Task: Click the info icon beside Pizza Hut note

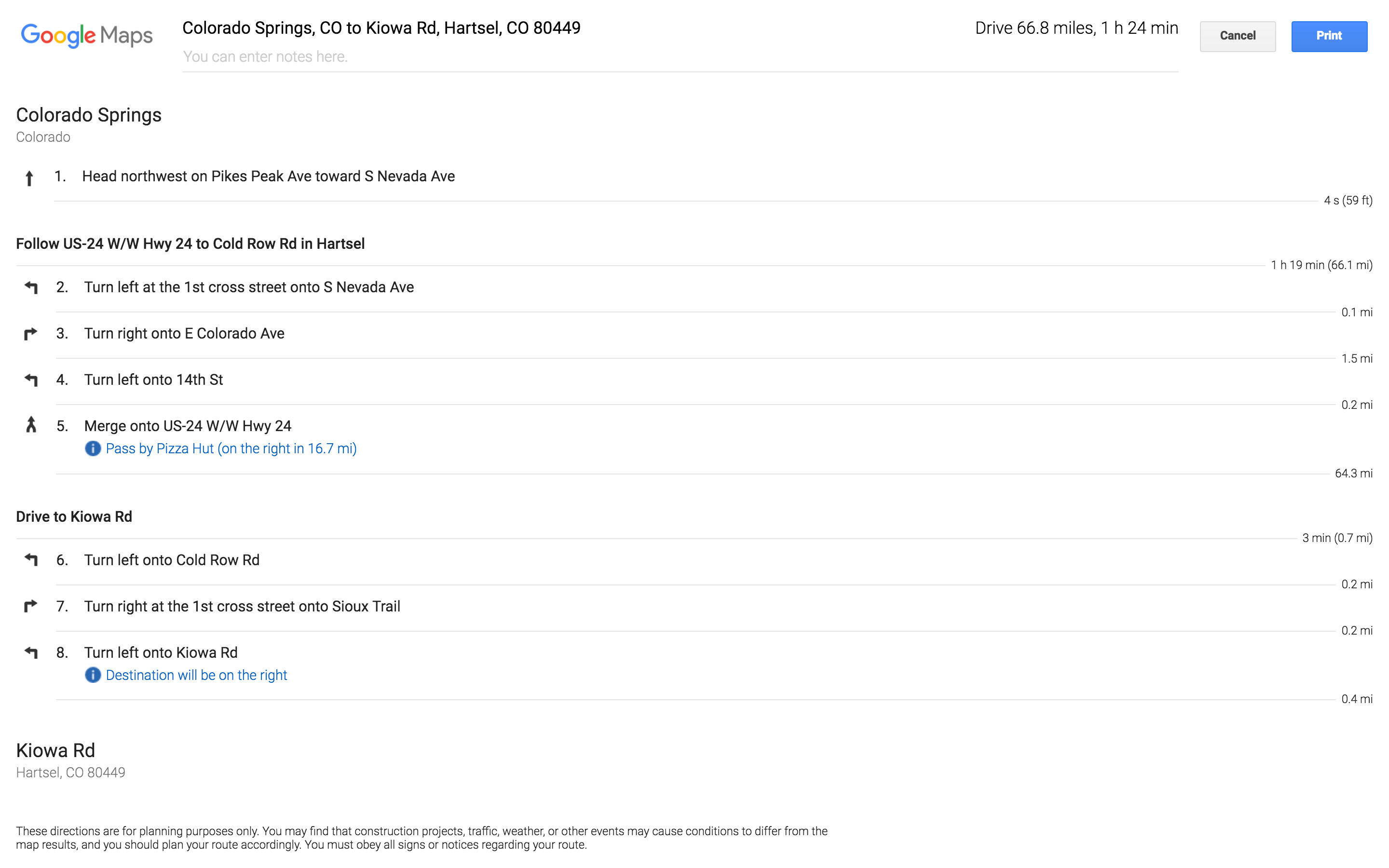Action: [x=93, y=448]
